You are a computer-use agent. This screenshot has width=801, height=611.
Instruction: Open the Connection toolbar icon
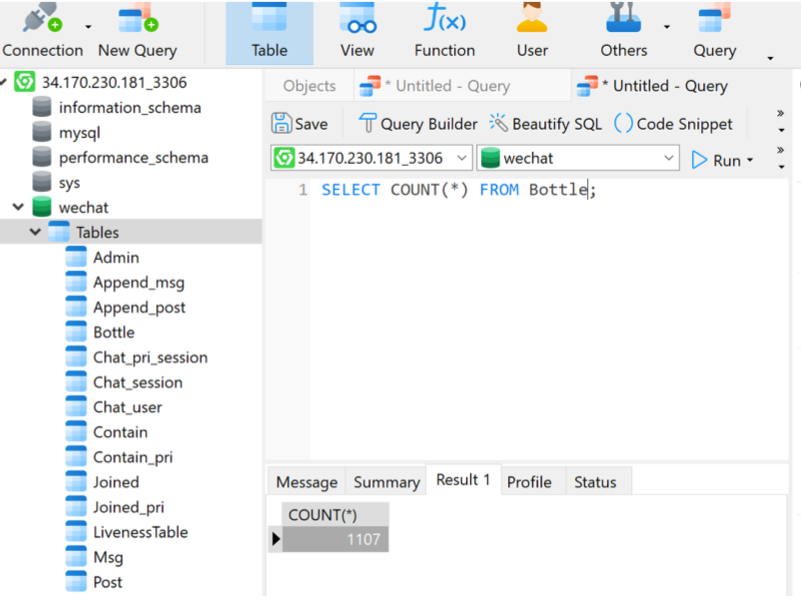[x=42, y=31]
